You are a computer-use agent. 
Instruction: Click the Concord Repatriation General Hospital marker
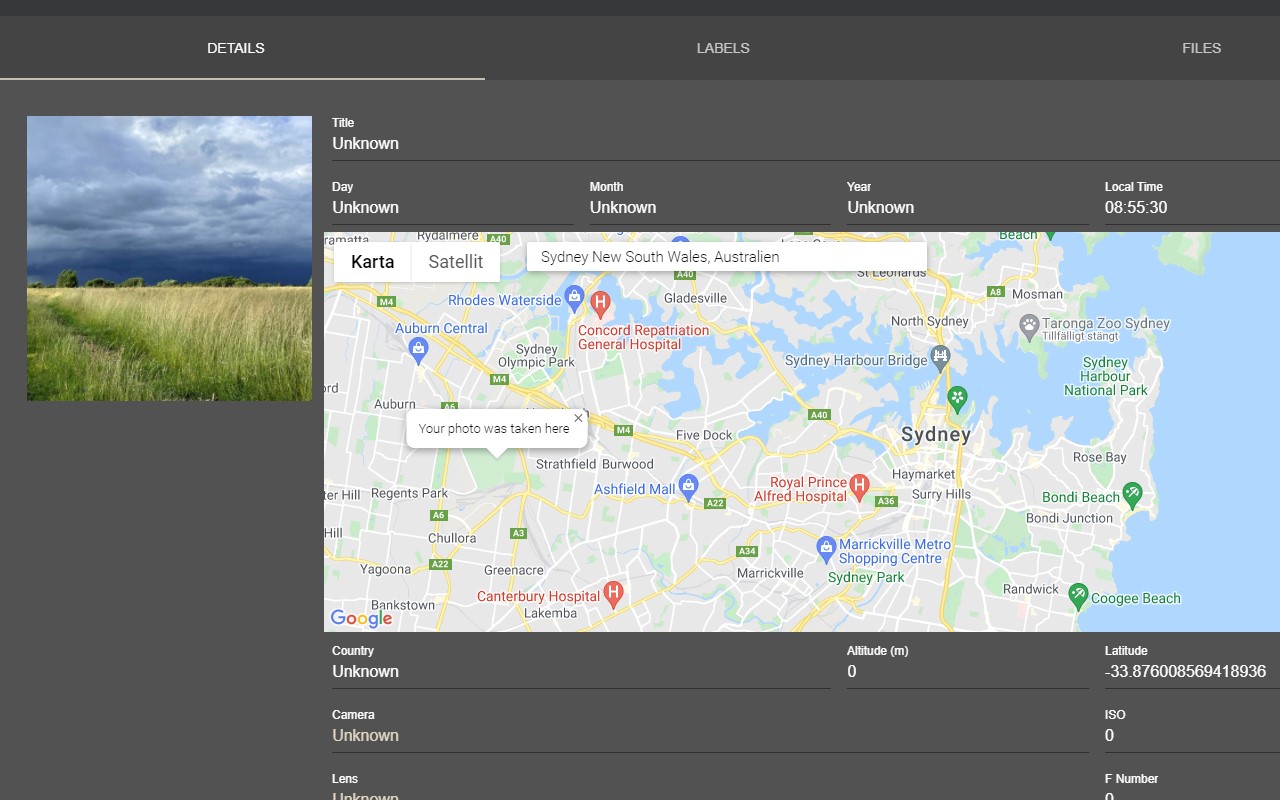click(601, 300)
